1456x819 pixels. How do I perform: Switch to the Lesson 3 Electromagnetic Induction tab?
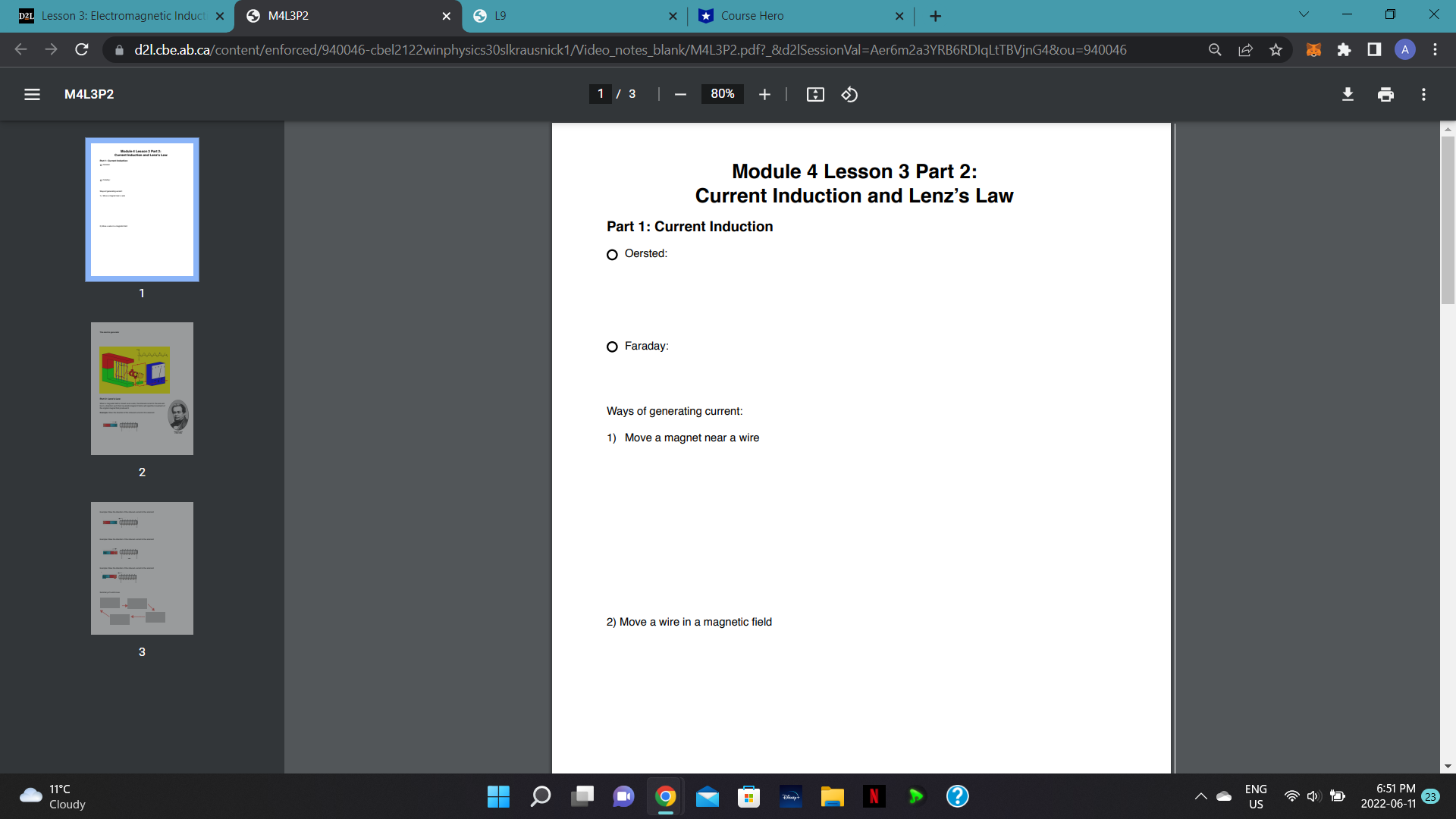[x=121, y=16]
